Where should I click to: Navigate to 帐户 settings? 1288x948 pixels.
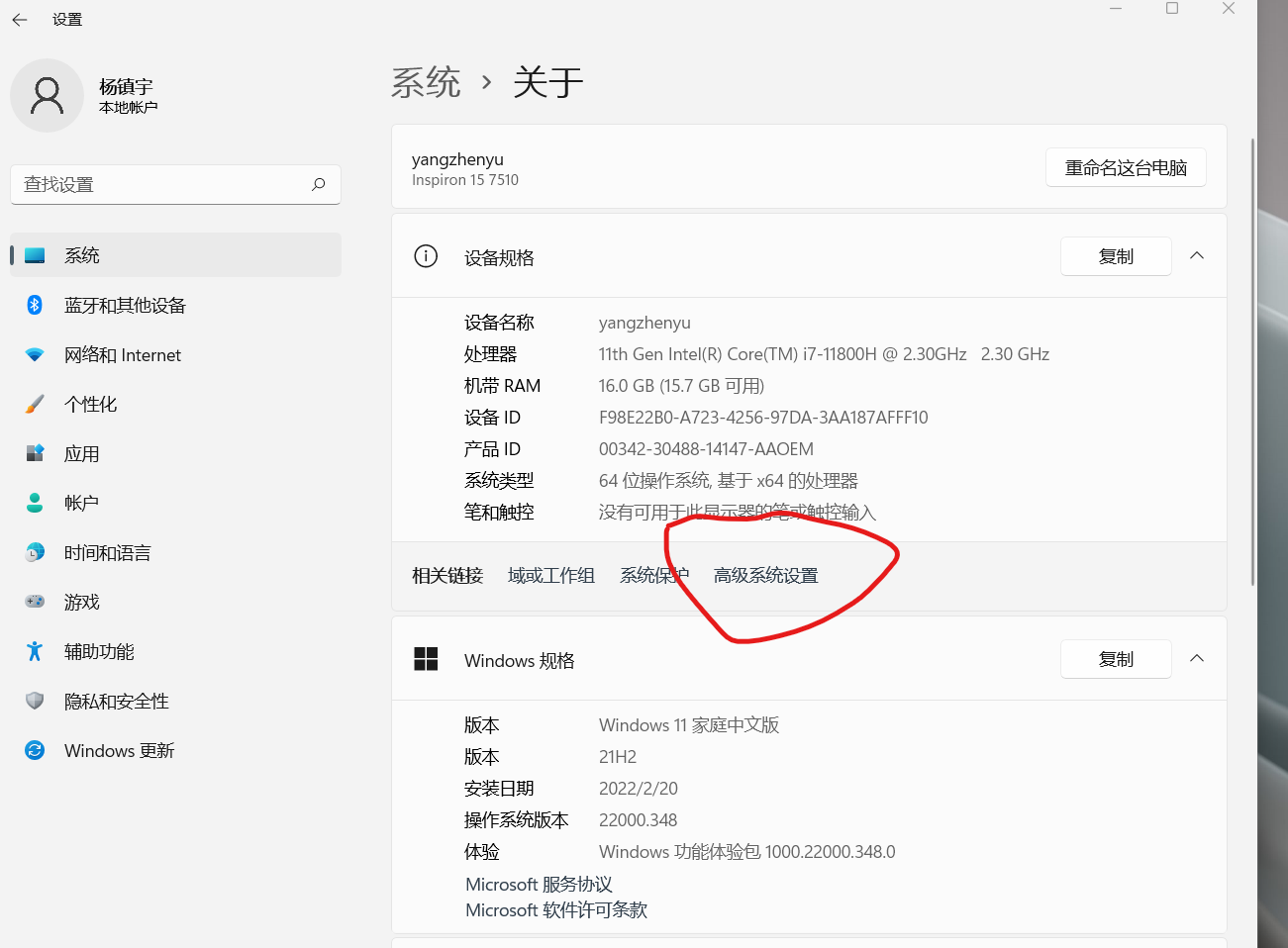175,503
